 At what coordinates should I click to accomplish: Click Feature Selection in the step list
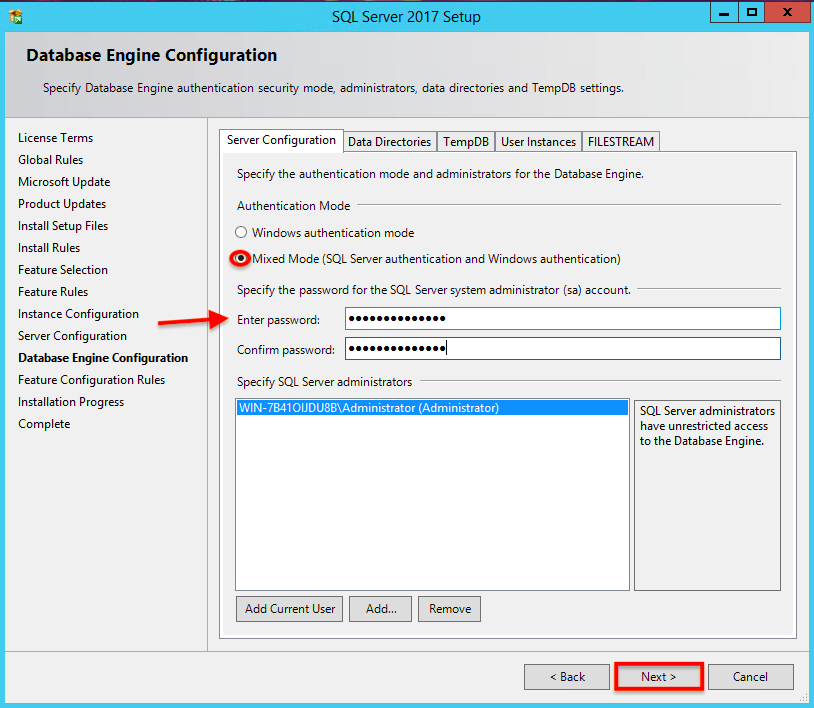tap(63, 270)
